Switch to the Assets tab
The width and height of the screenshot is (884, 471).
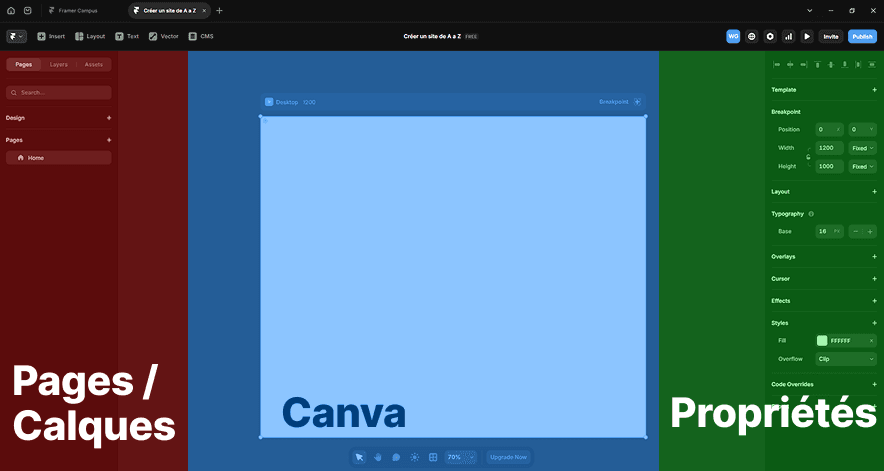pyautogui.click(x=94, y=64)
